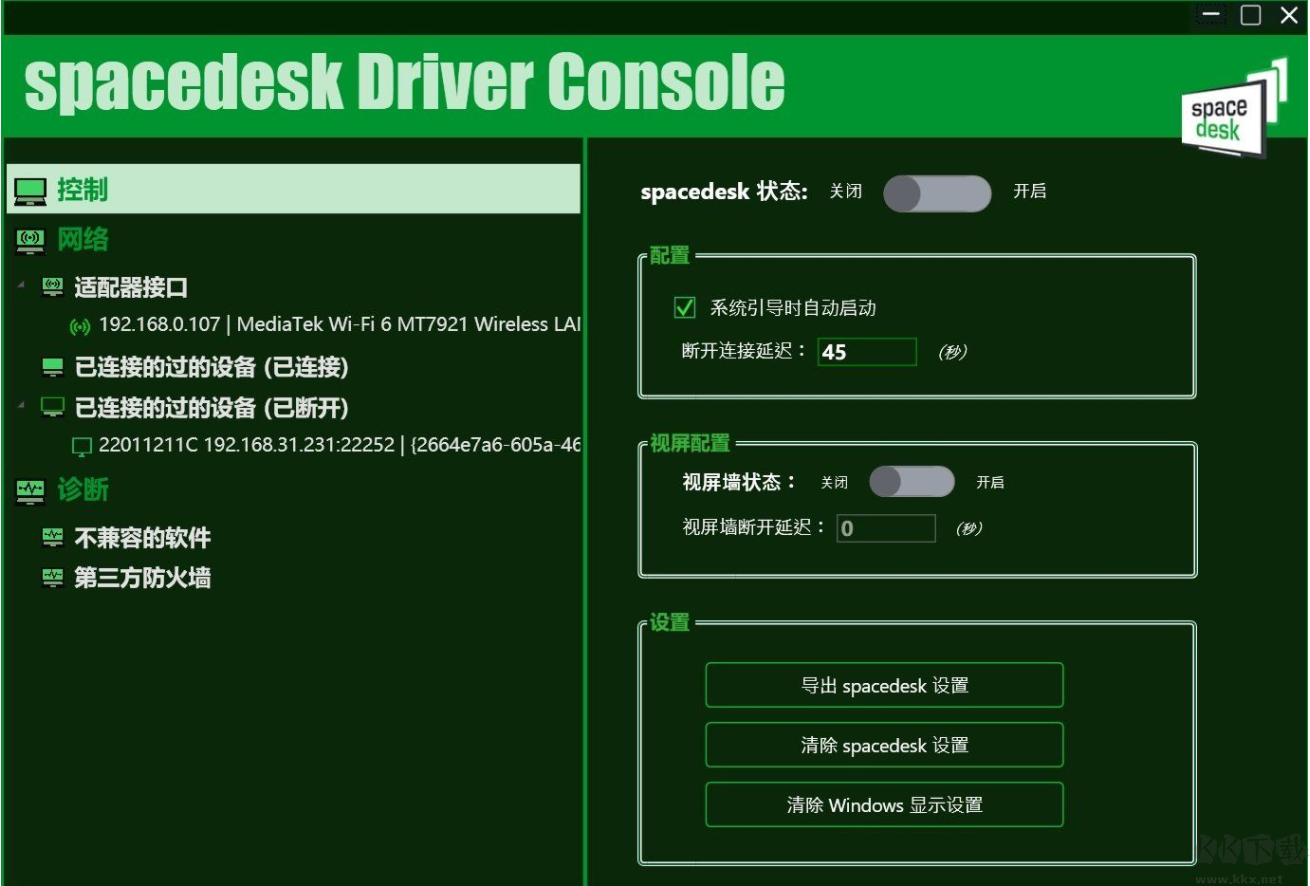This screenshot has width=1310, height=886.
Task: Open the 诊断 section
Action: [83, 490]
